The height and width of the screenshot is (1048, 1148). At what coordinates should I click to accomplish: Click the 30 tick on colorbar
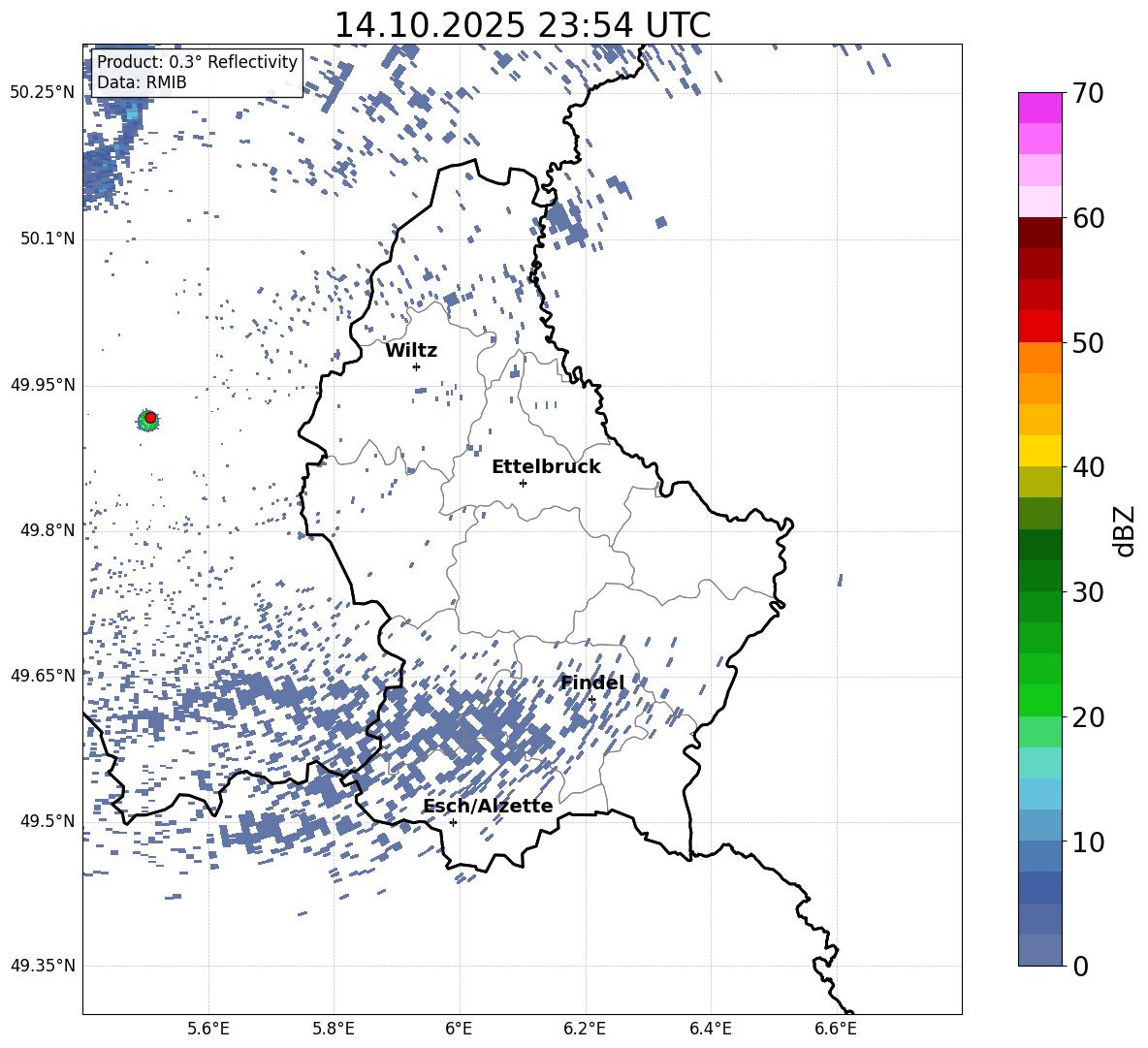(x=1088, y=591)
